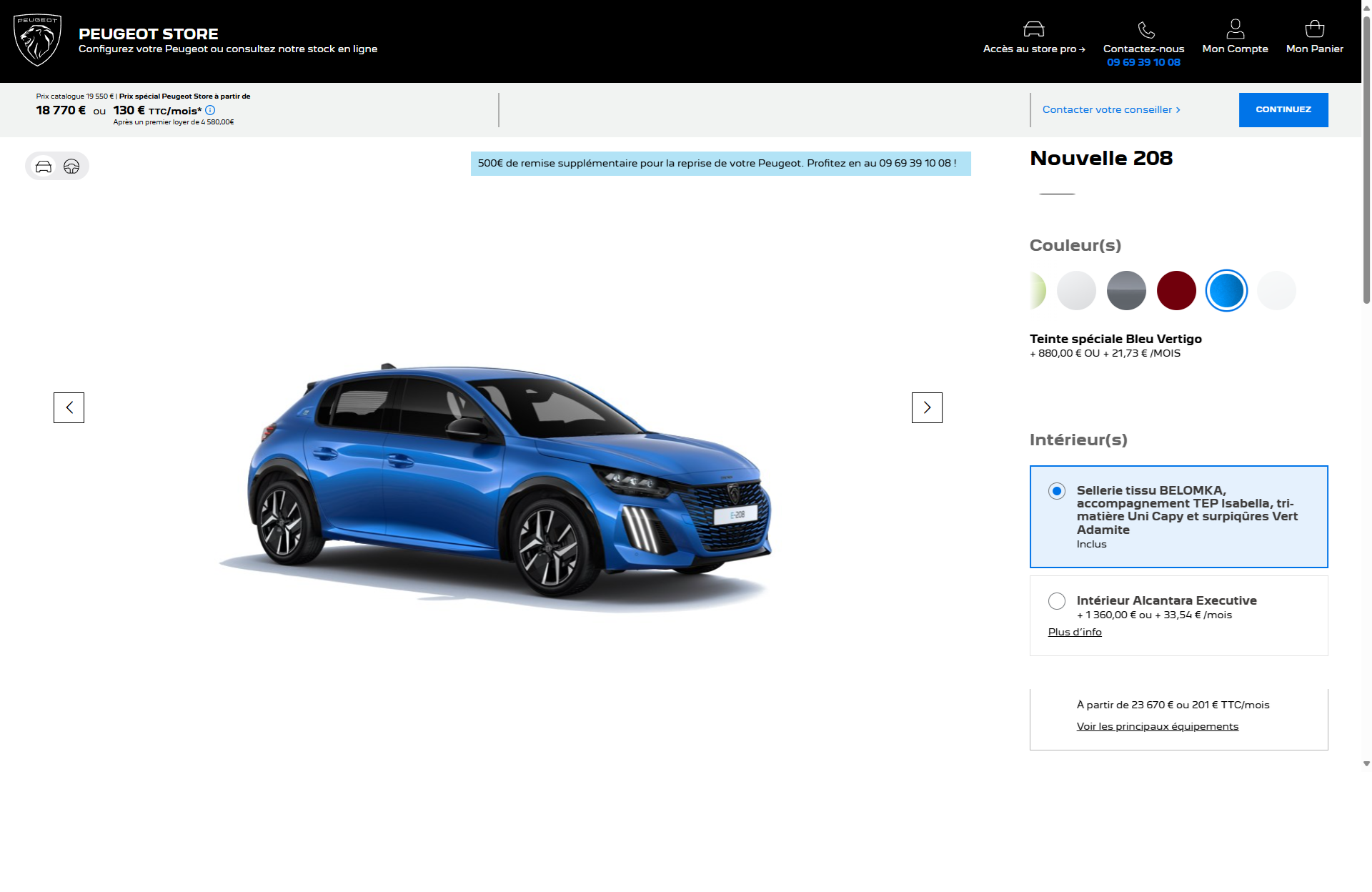Open Contacter votre conseiller chevron link

coord(1111,109)
